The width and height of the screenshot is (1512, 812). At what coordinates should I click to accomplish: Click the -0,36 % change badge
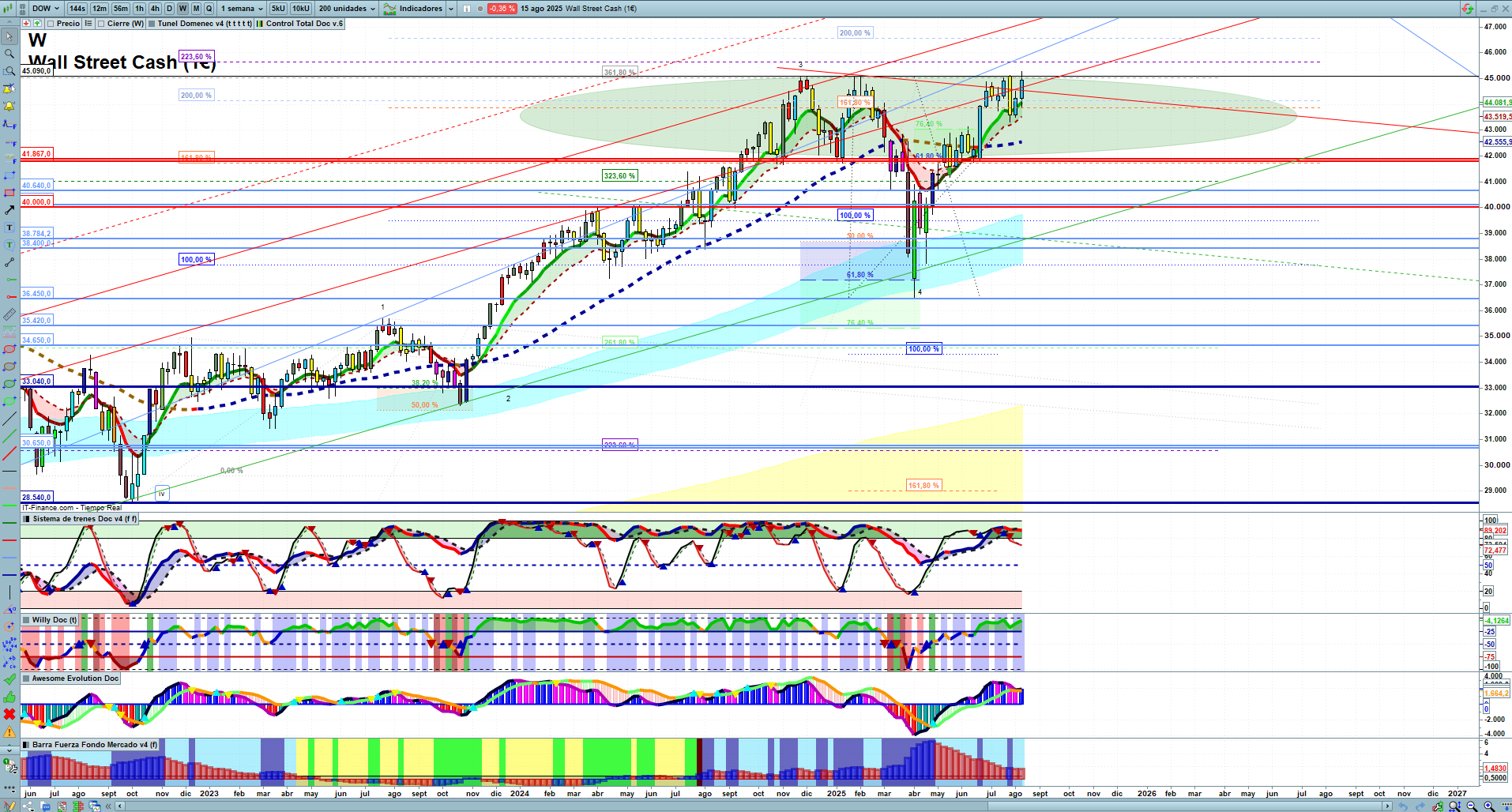coord(502,9)
